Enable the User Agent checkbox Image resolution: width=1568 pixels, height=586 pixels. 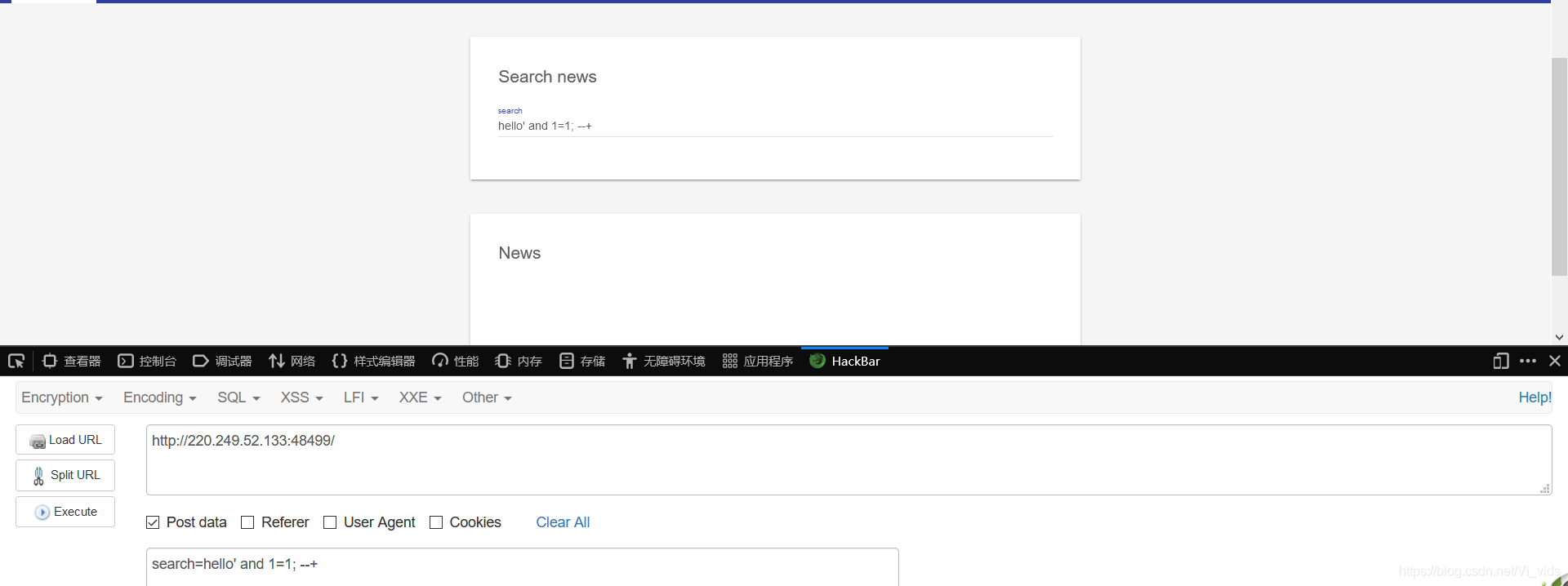pos(330,522)
